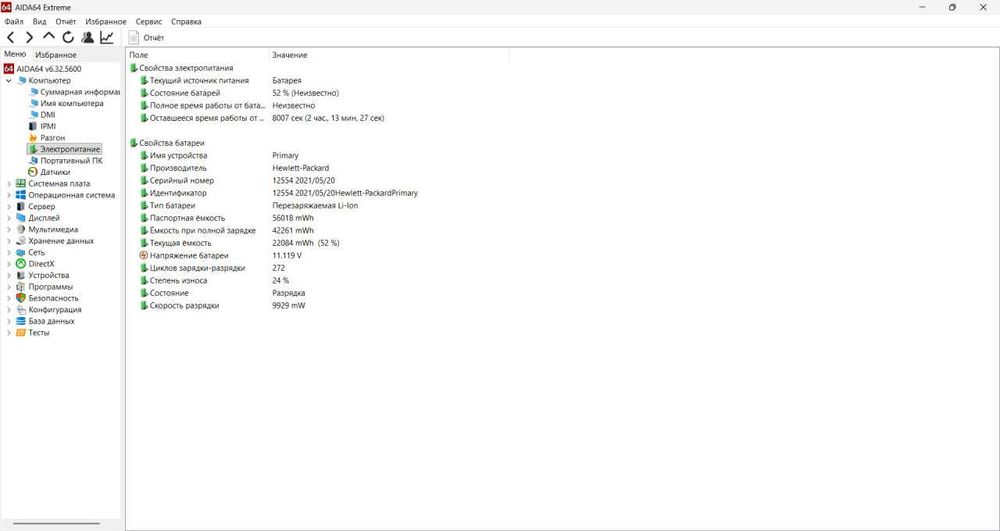Click the Конфигурация icon in tree

(21, 310)
